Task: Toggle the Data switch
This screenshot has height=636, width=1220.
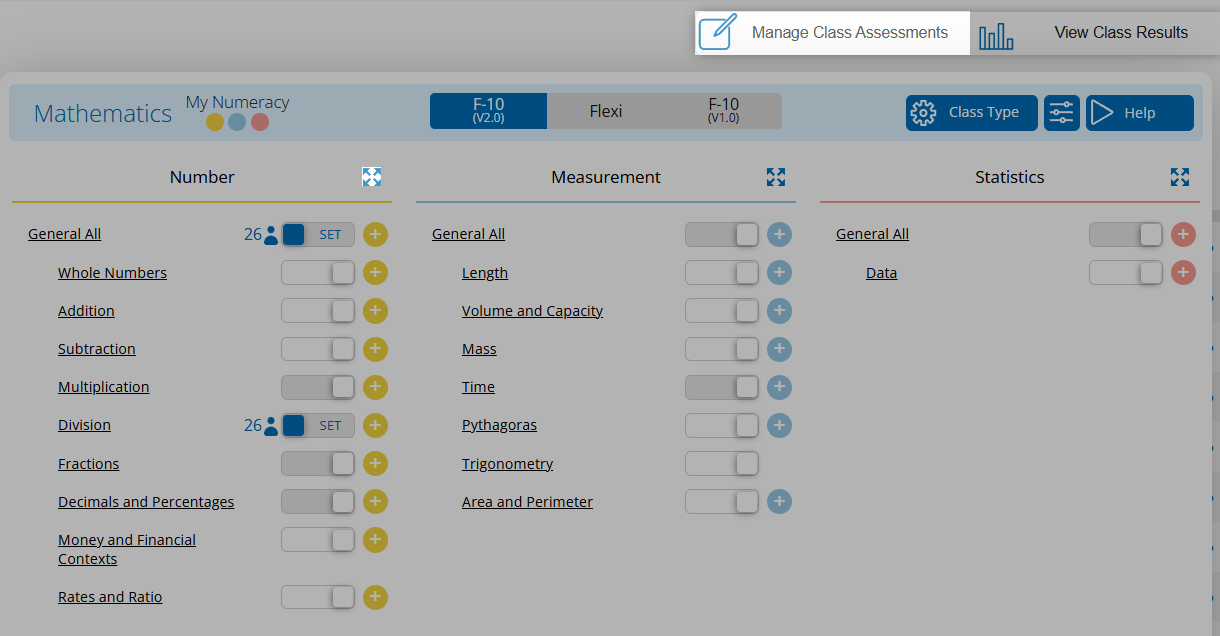Action: click(1126, 273)
